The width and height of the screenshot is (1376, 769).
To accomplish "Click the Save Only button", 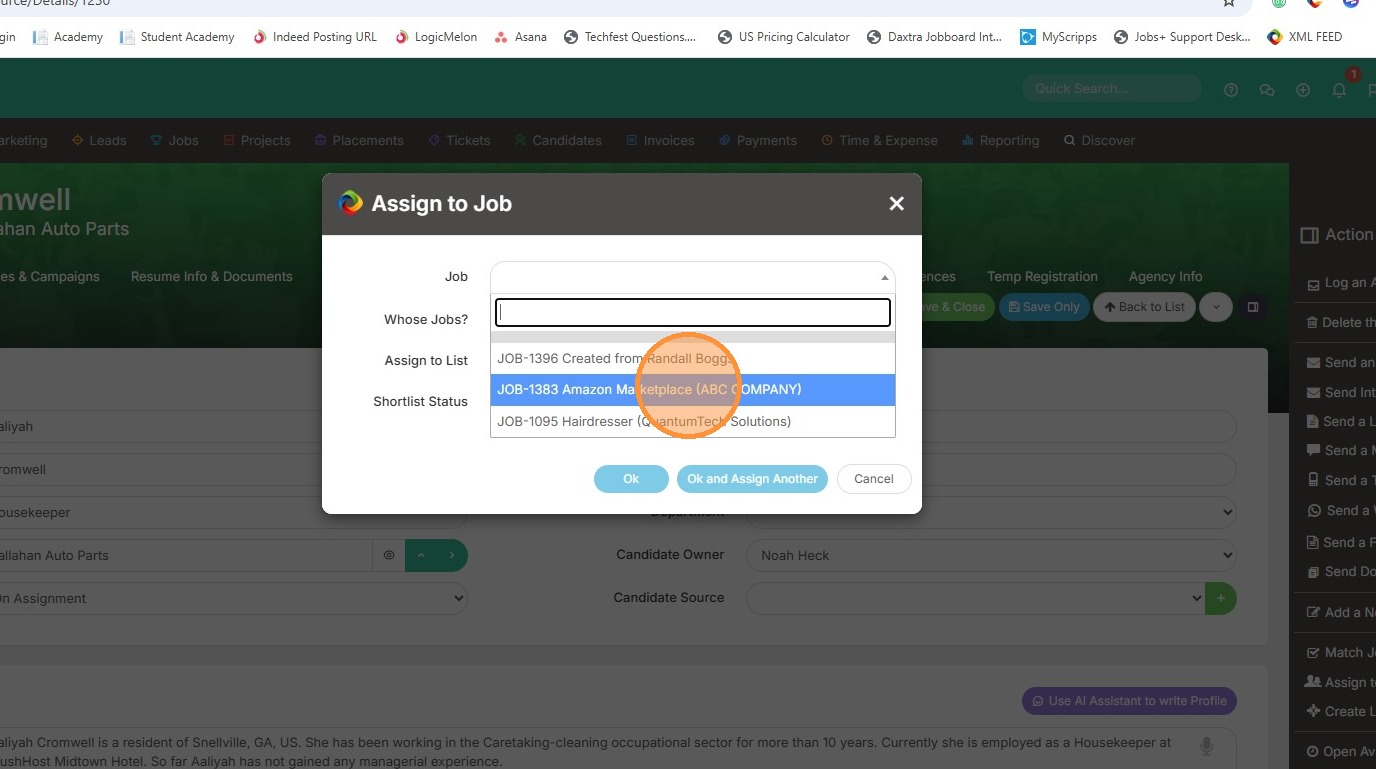I will [1044, 307].
